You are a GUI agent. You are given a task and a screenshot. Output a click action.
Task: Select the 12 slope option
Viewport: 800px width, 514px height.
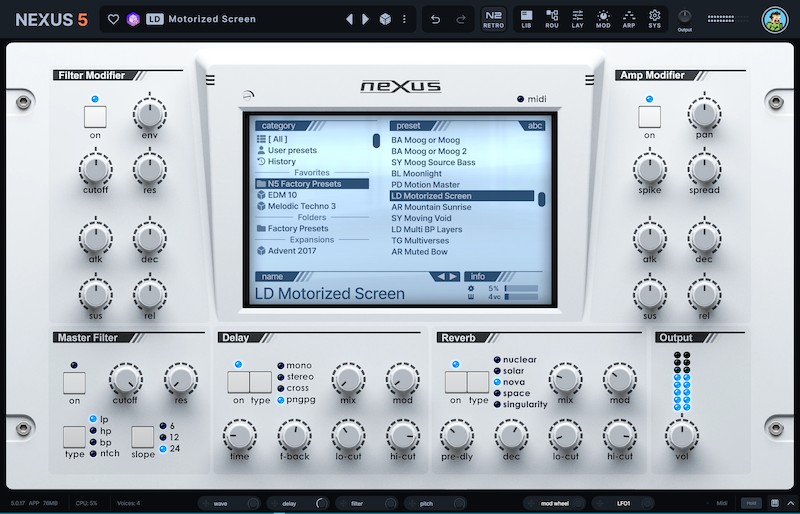point(169,437)
